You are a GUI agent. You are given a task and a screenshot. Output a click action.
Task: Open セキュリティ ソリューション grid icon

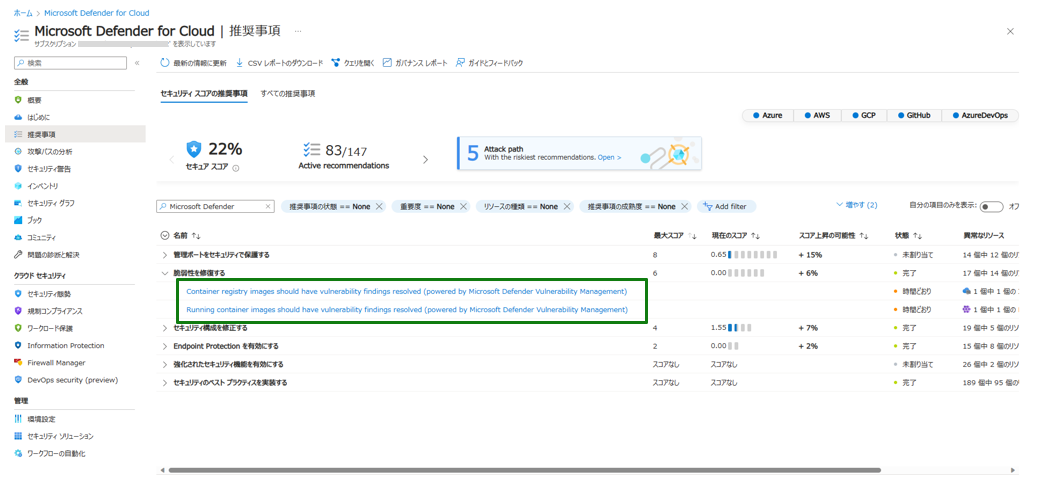coord(19,436)
